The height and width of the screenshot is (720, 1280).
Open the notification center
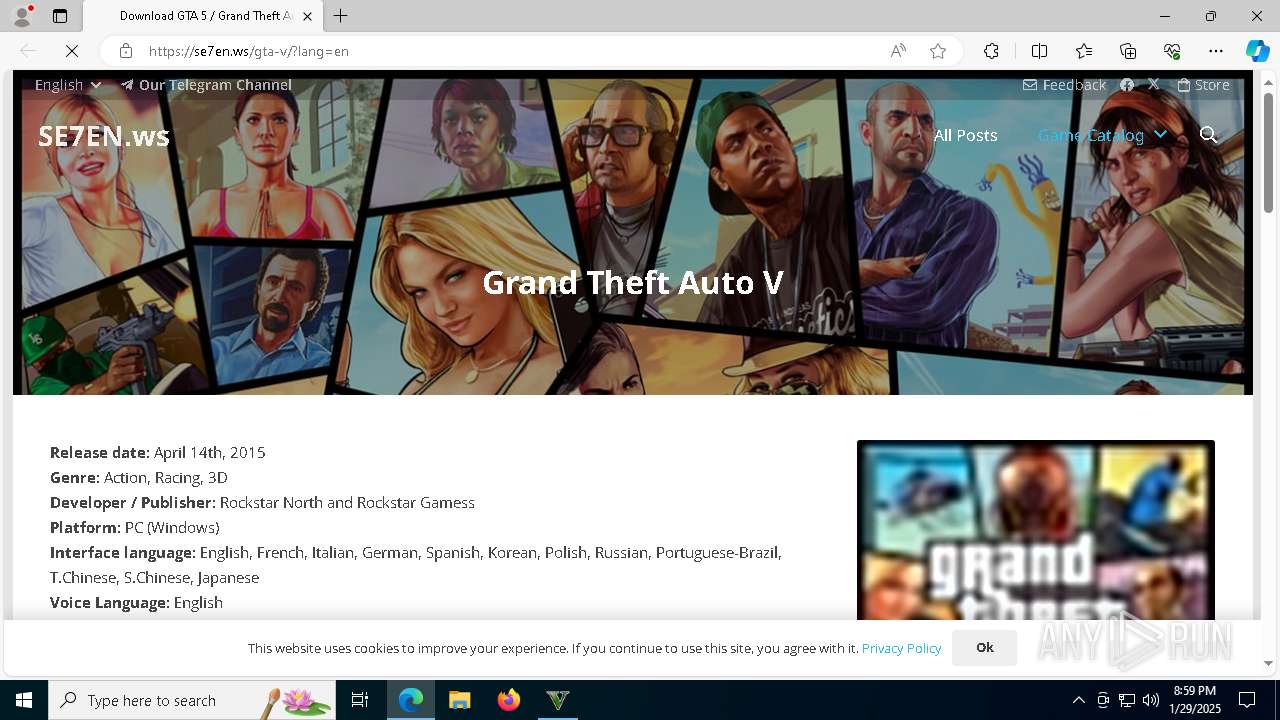click(x=1247, y=700)
